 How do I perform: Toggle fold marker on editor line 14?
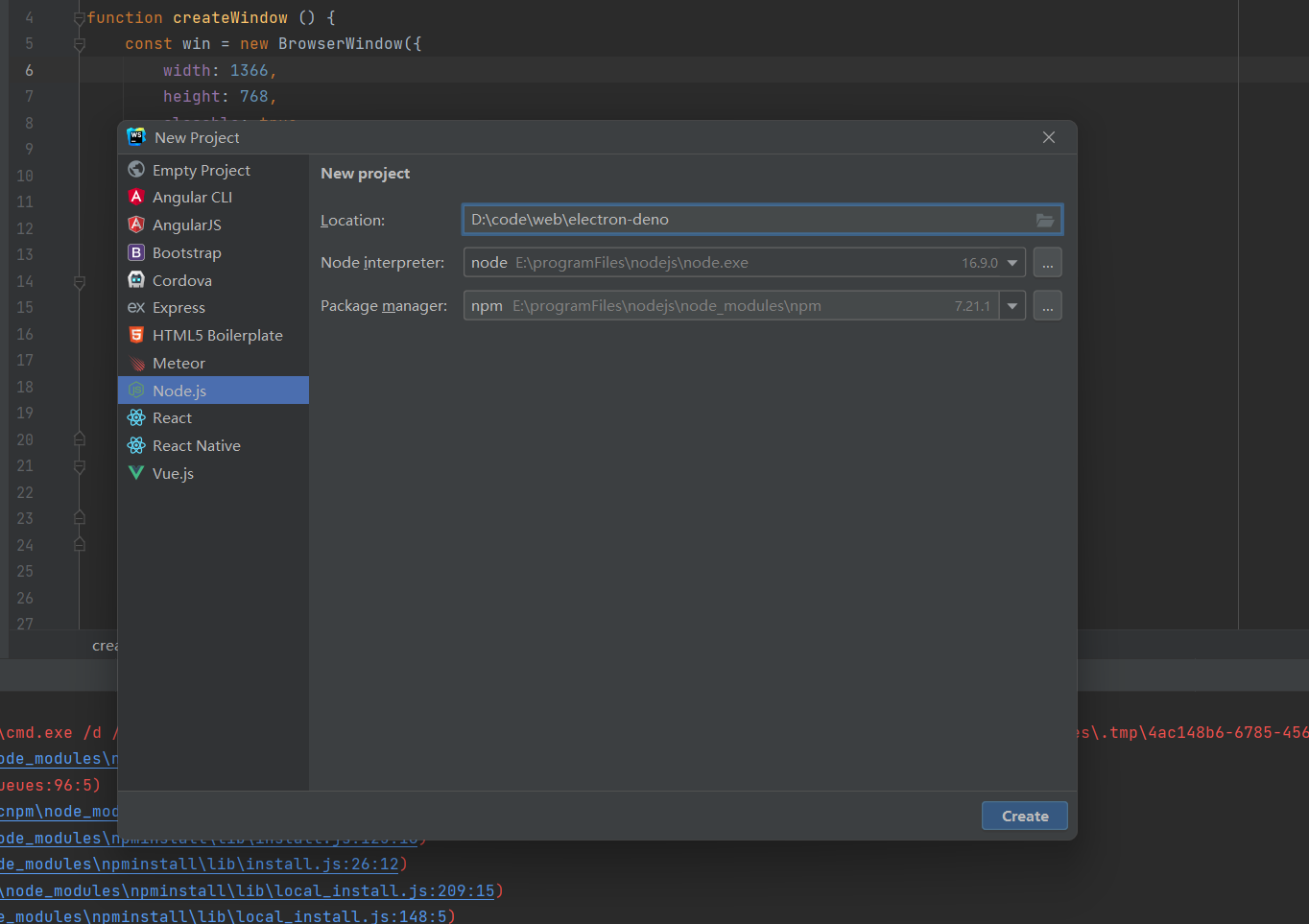pyautogui.click(x=80, y=282)
